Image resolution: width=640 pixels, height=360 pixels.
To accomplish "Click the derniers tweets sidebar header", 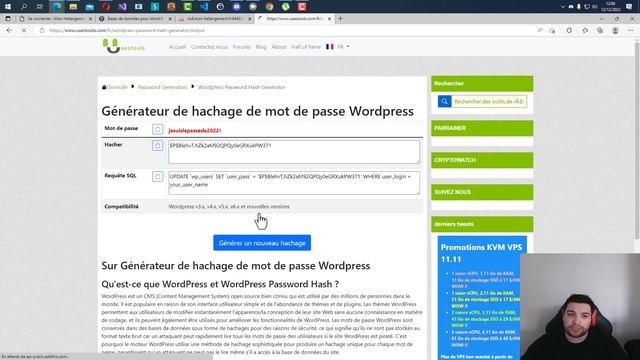I will (482, 224).
